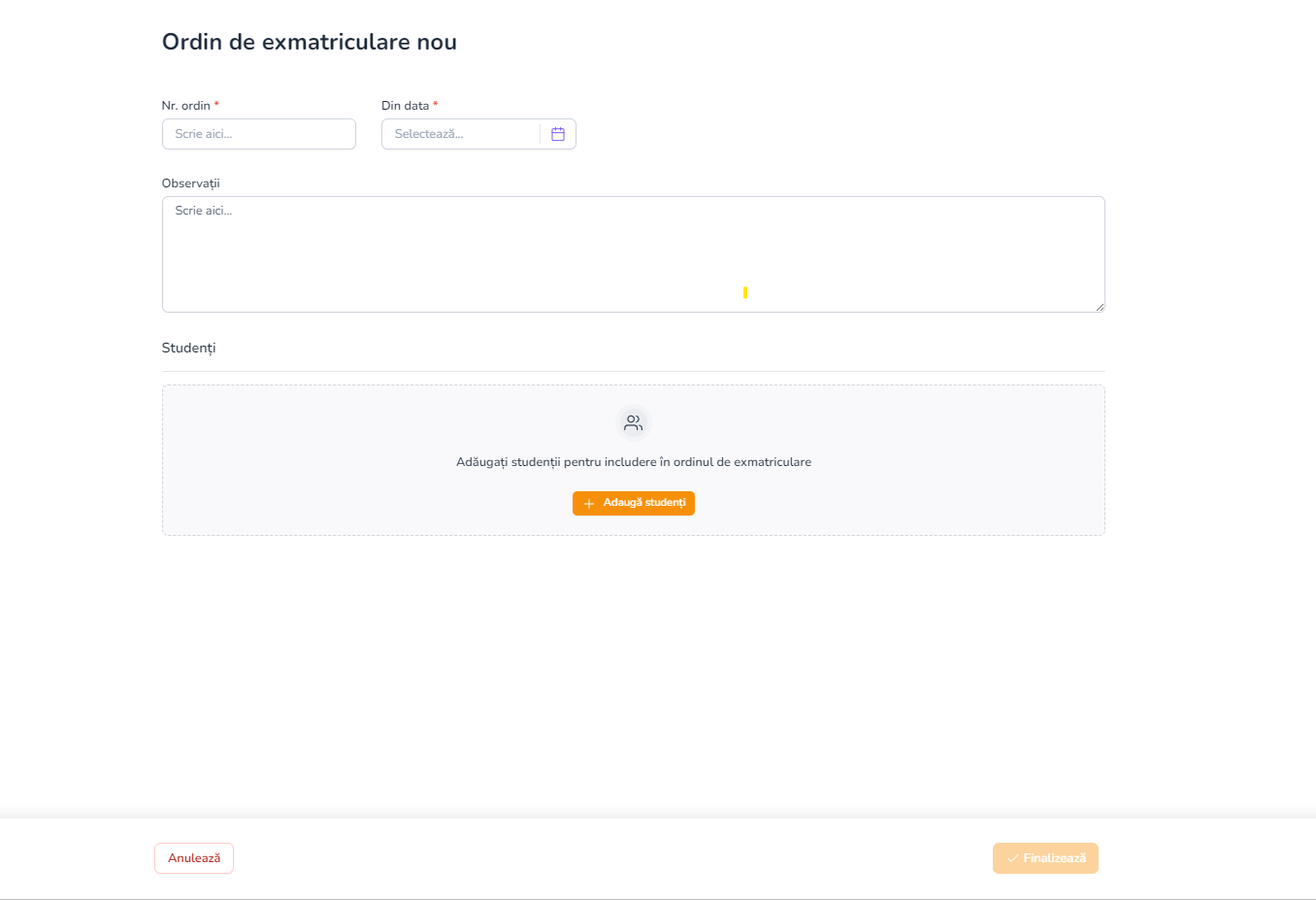1316x900 pixels.
Task: Select the Observații field label
Action: coord(191,183)
